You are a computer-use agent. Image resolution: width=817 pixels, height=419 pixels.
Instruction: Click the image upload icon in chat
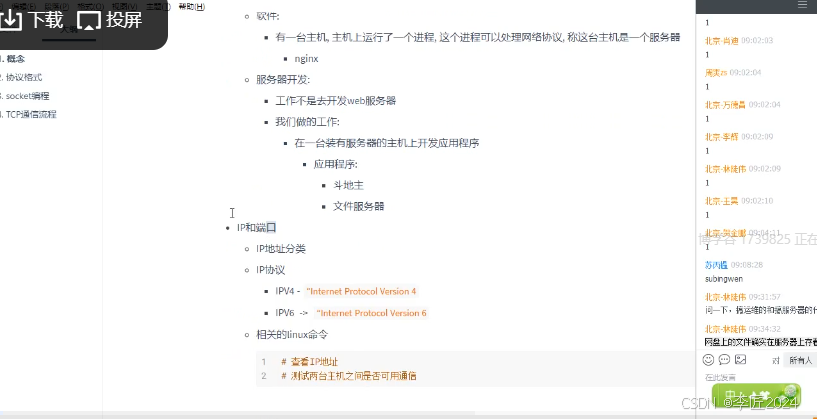tap(740, 360)
